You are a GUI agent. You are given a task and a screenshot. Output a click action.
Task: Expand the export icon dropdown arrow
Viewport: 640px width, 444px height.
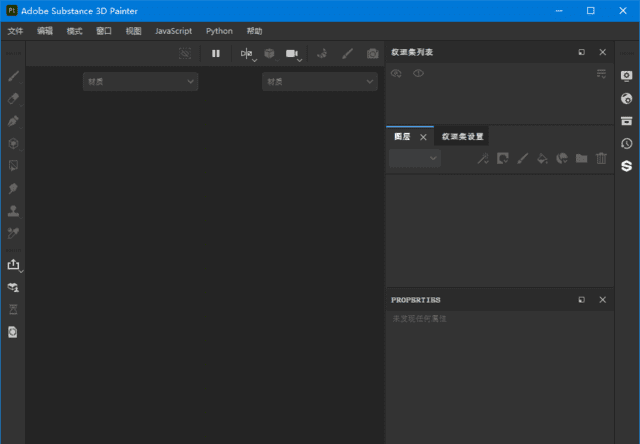(x=21, y=271)
